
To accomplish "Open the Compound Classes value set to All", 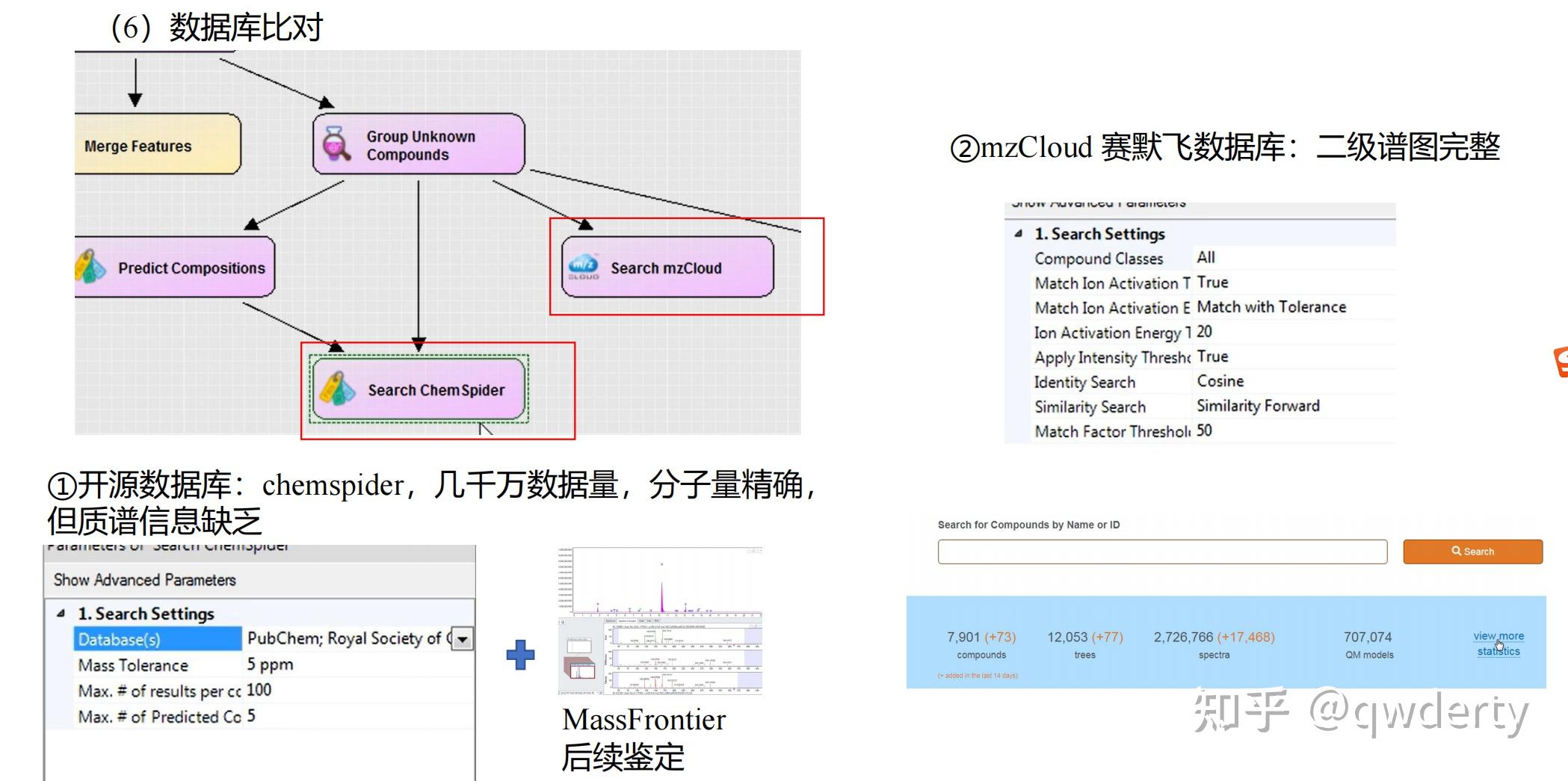I will point(1206,257).
